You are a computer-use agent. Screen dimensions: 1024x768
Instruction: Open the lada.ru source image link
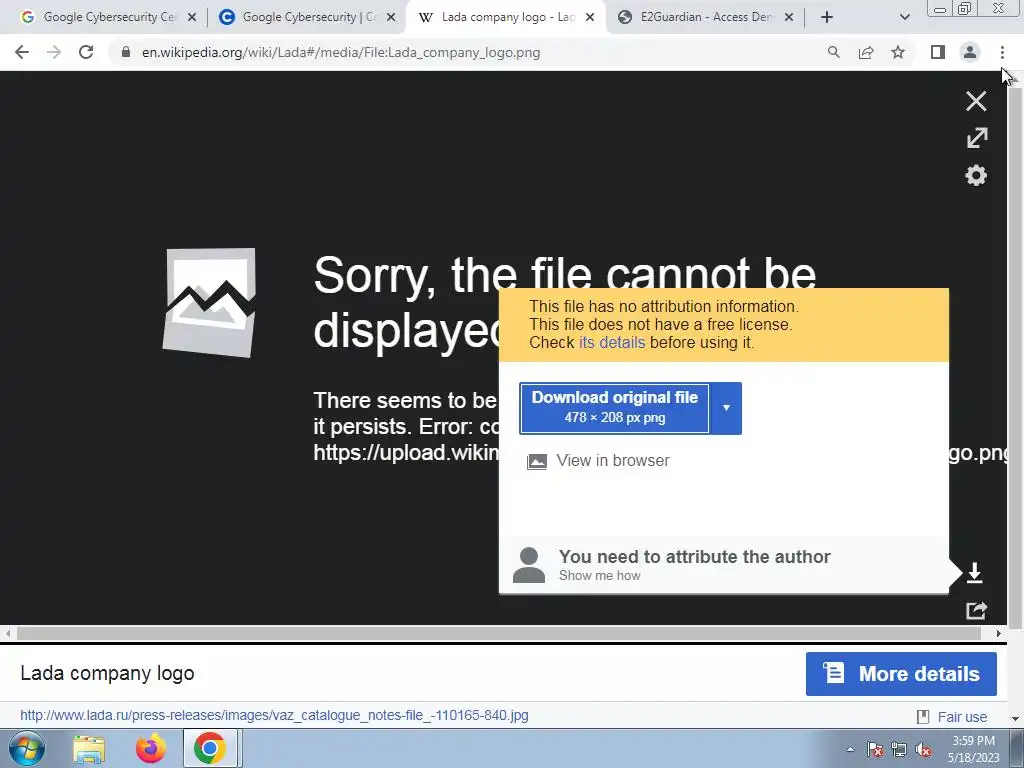pos(274,715)
